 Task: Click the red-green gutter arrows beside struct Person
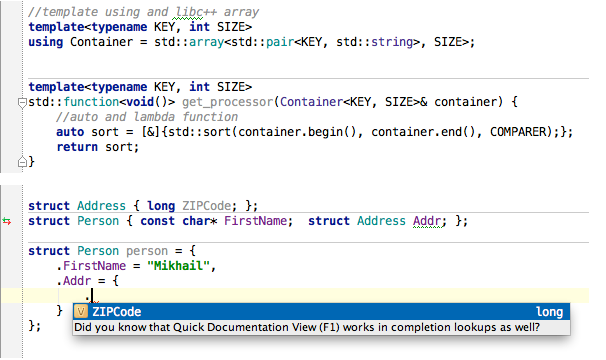click(7, 221)
